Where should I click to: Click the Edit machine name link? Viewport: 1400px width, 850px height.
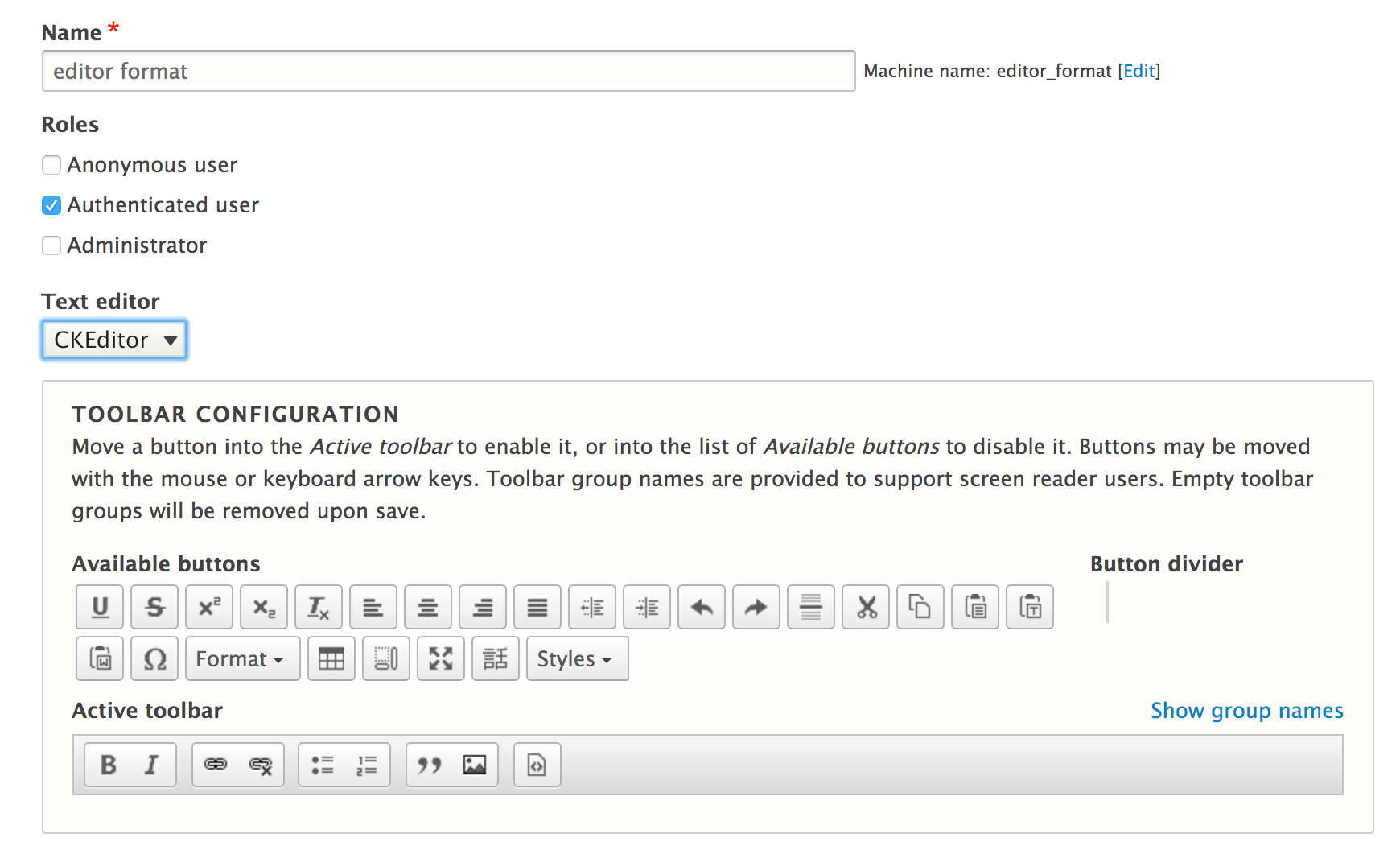(x=1139, y=71)
